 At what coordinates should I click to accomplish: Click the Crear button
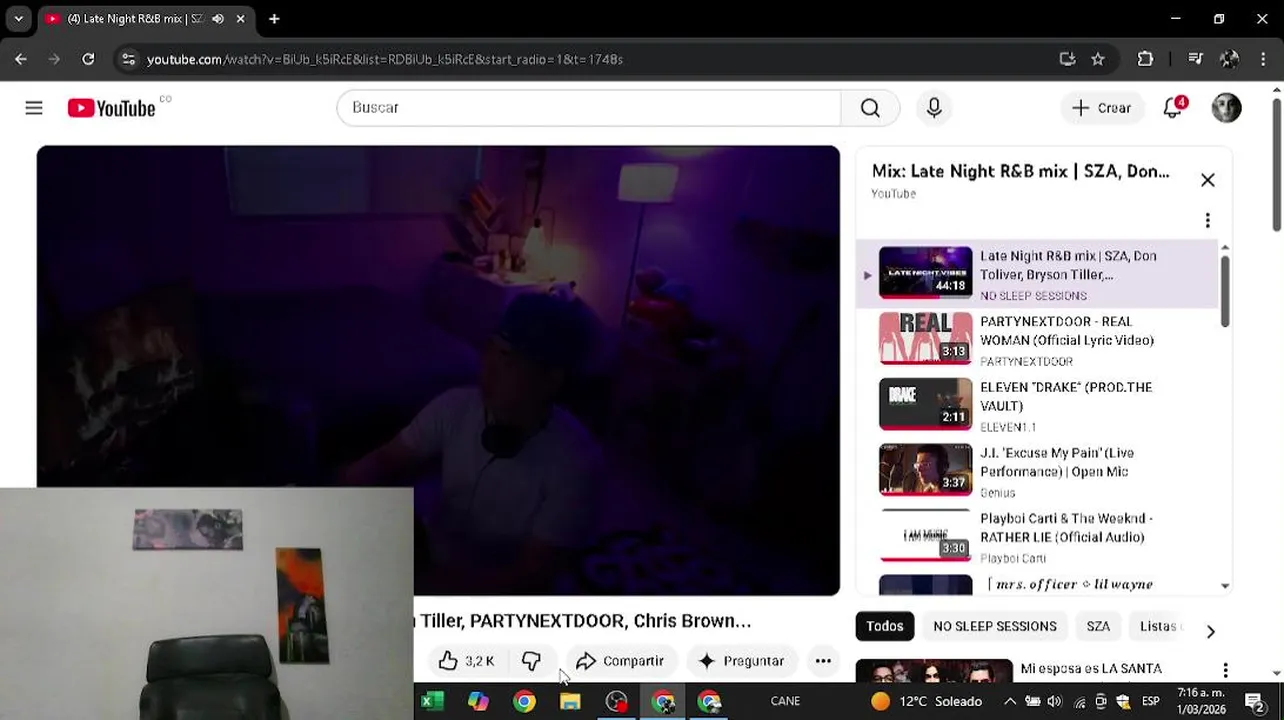coord(1101,108)
